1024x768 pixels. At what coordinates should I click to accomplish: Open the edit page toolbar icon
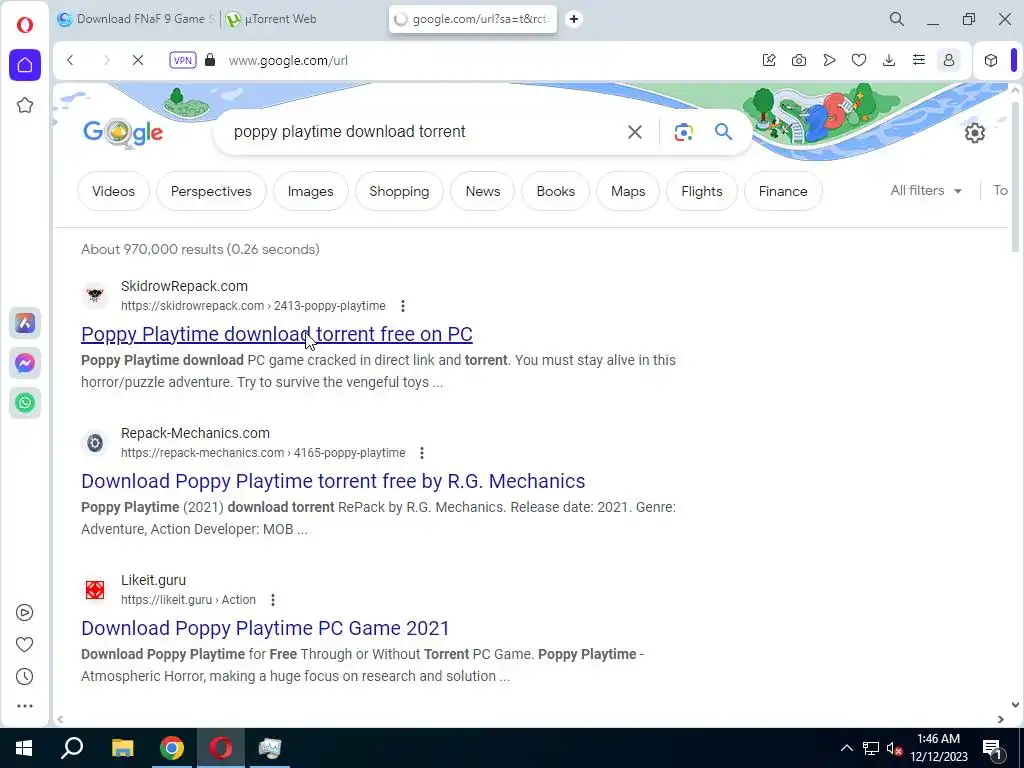click(769, 60)
